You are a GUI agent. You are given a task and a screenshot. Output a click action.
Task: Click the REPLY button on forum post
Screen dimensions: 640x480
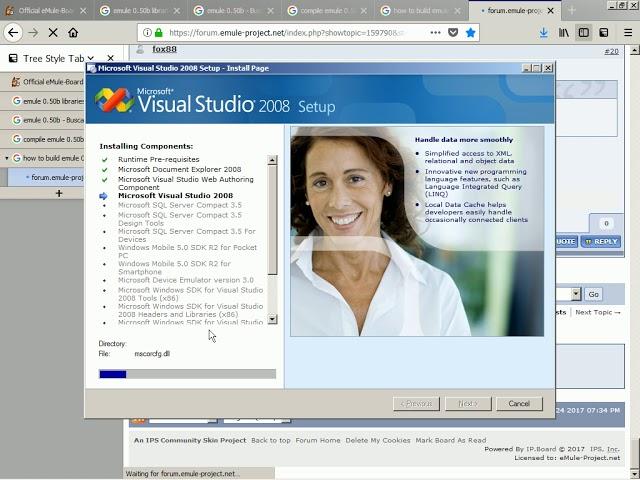(x=601, y=242)
